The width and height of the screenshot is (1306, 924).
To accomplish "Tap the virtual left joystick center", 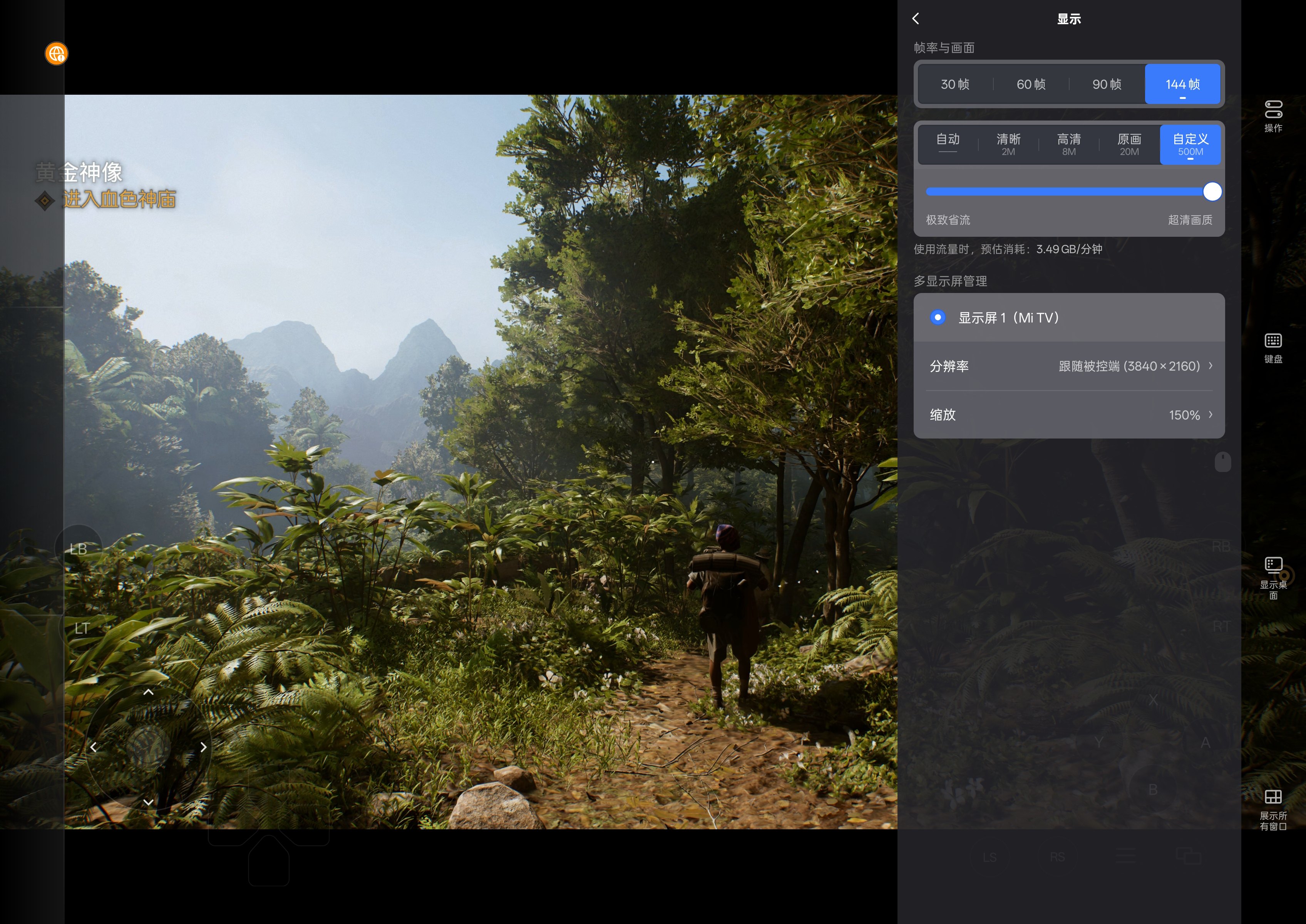I will 149,747.
